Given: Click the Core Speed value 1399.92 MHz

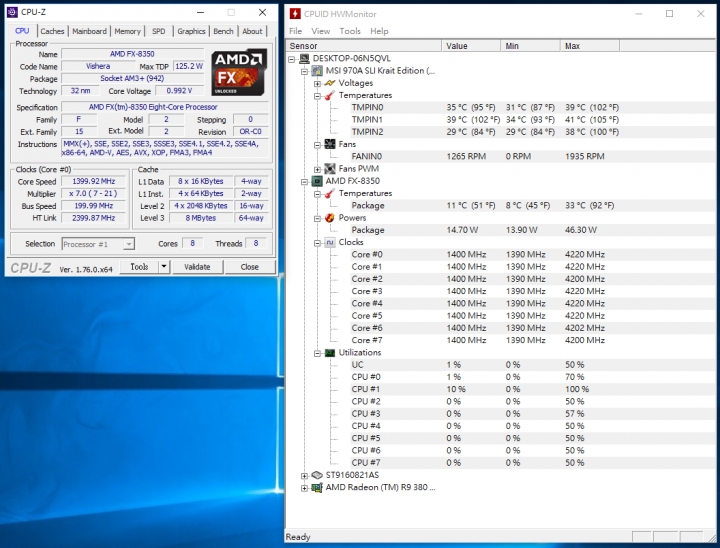Looking at the screenshot, I should click(94, 181).
